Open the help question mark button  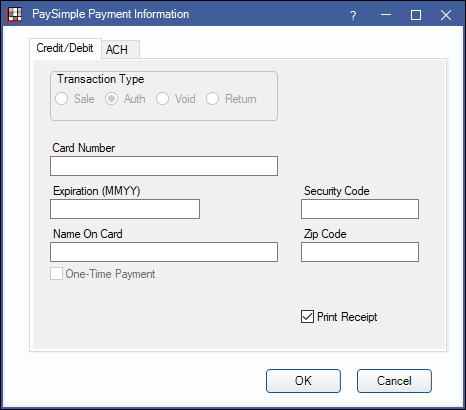point(353,15)
